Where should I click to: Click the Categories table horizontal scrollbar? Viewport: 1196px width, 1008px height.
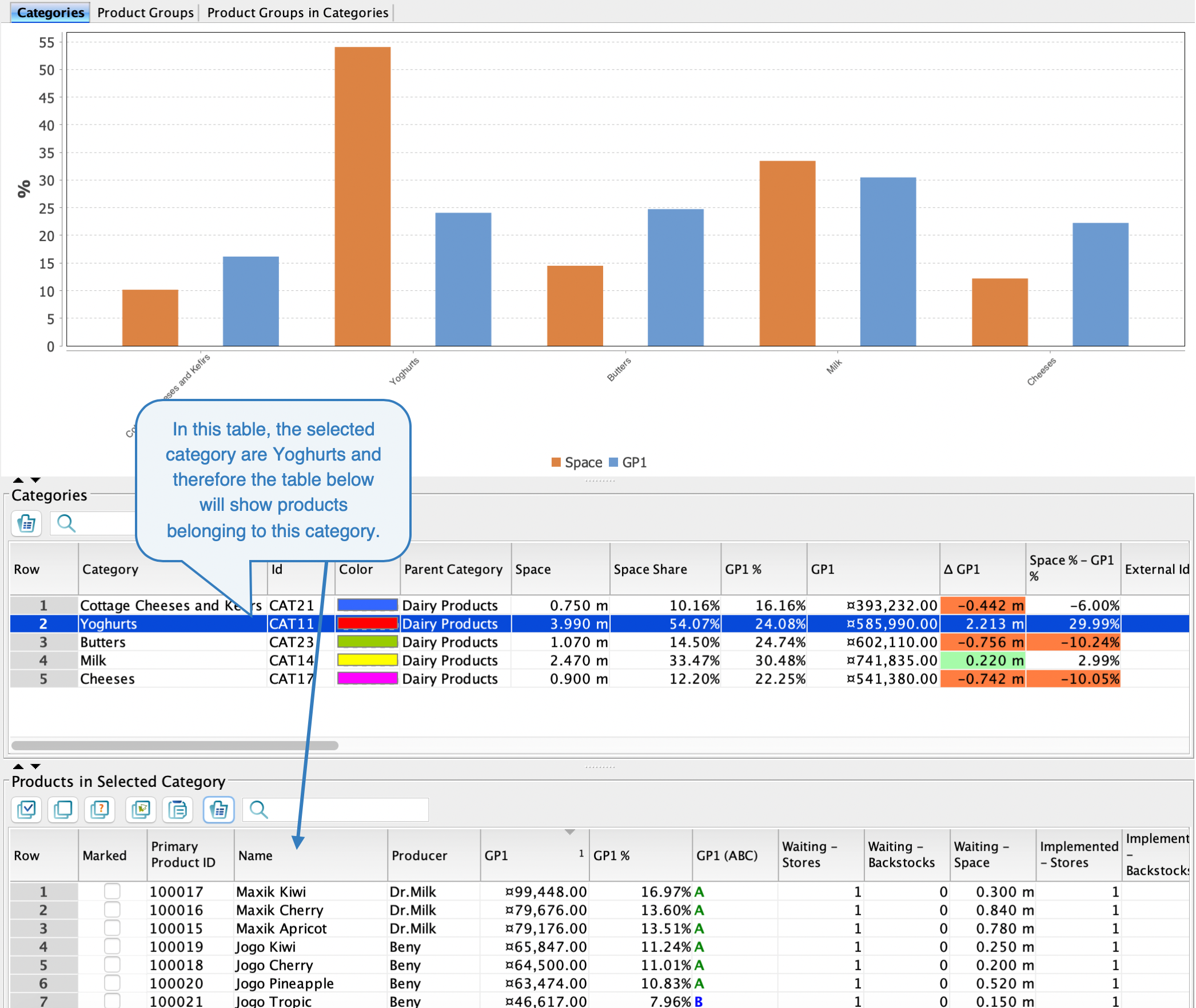(175, 745)
